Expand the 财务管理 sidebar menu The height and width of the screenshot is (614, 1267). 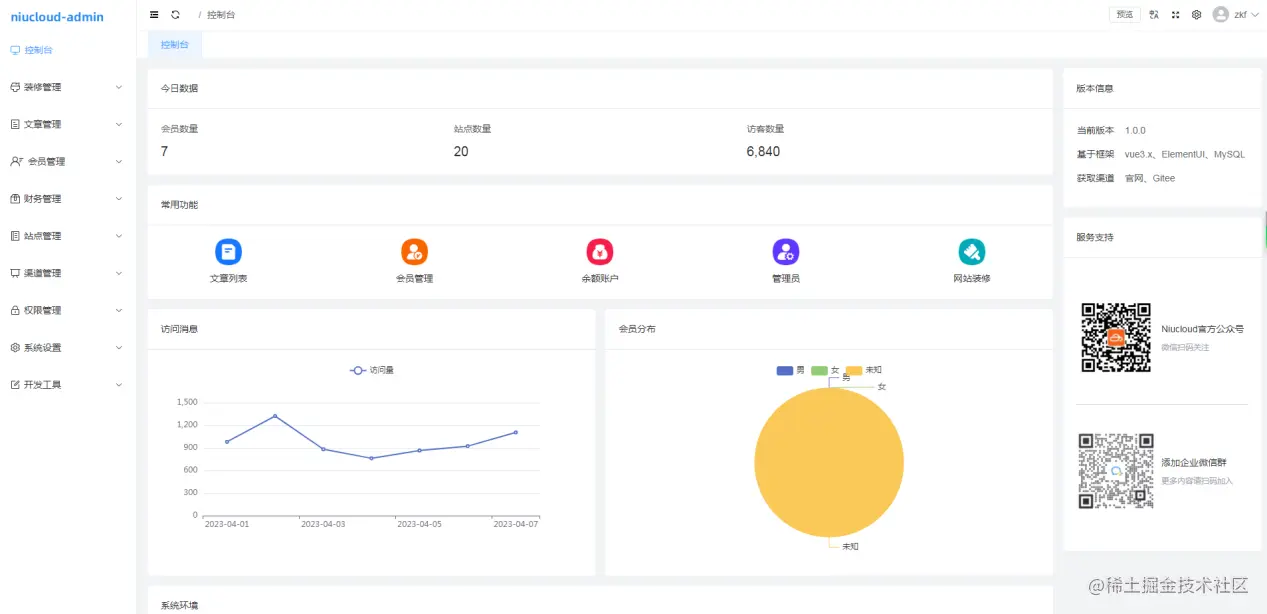click(67, 199)
